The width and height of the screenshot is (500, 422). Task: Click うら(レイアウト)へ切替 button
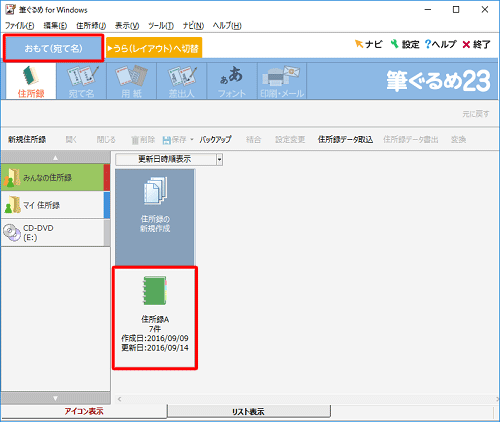(x=154, y=49)
